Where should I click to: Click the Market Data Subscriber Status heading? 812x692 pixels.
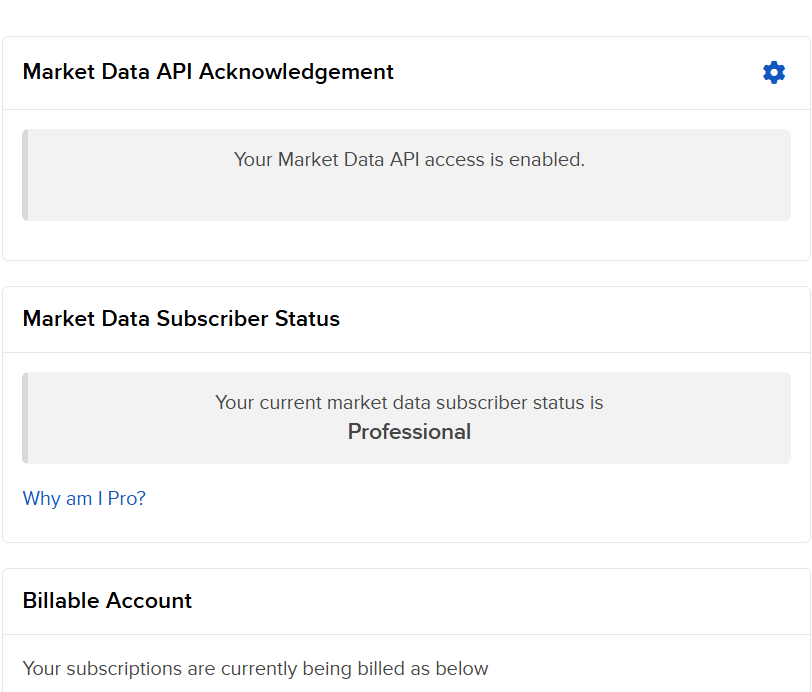[181, 318]
